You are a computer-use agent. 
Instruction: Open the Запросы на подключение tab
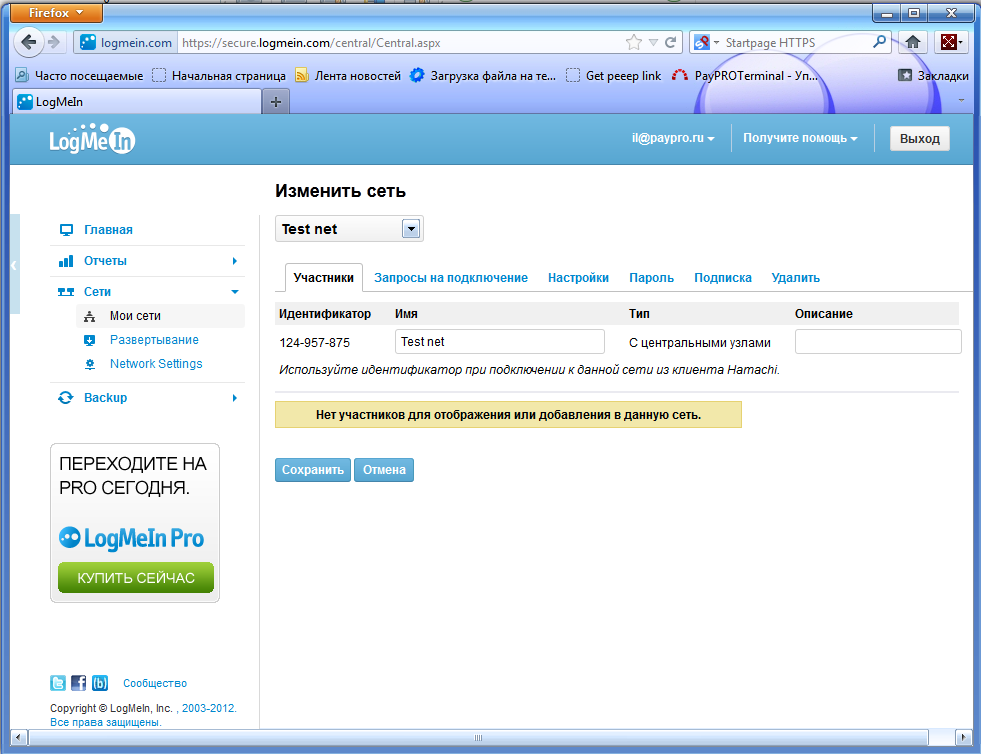[451, 278]
